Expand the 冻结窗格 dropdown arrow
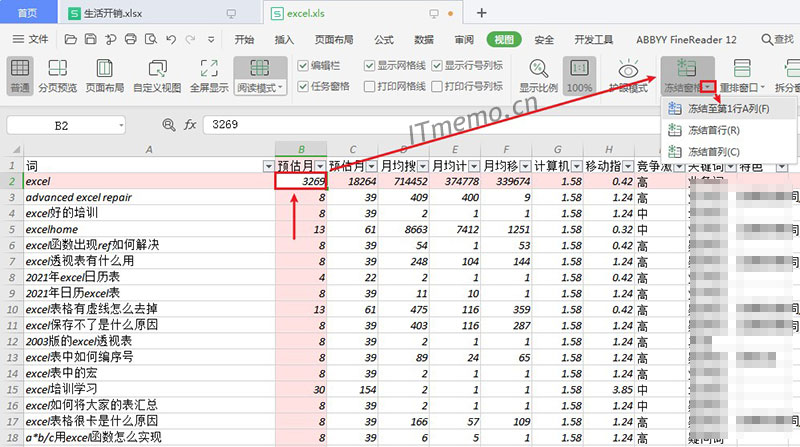The height and width of the screenshot is (447, 800). tap(708, 87)
